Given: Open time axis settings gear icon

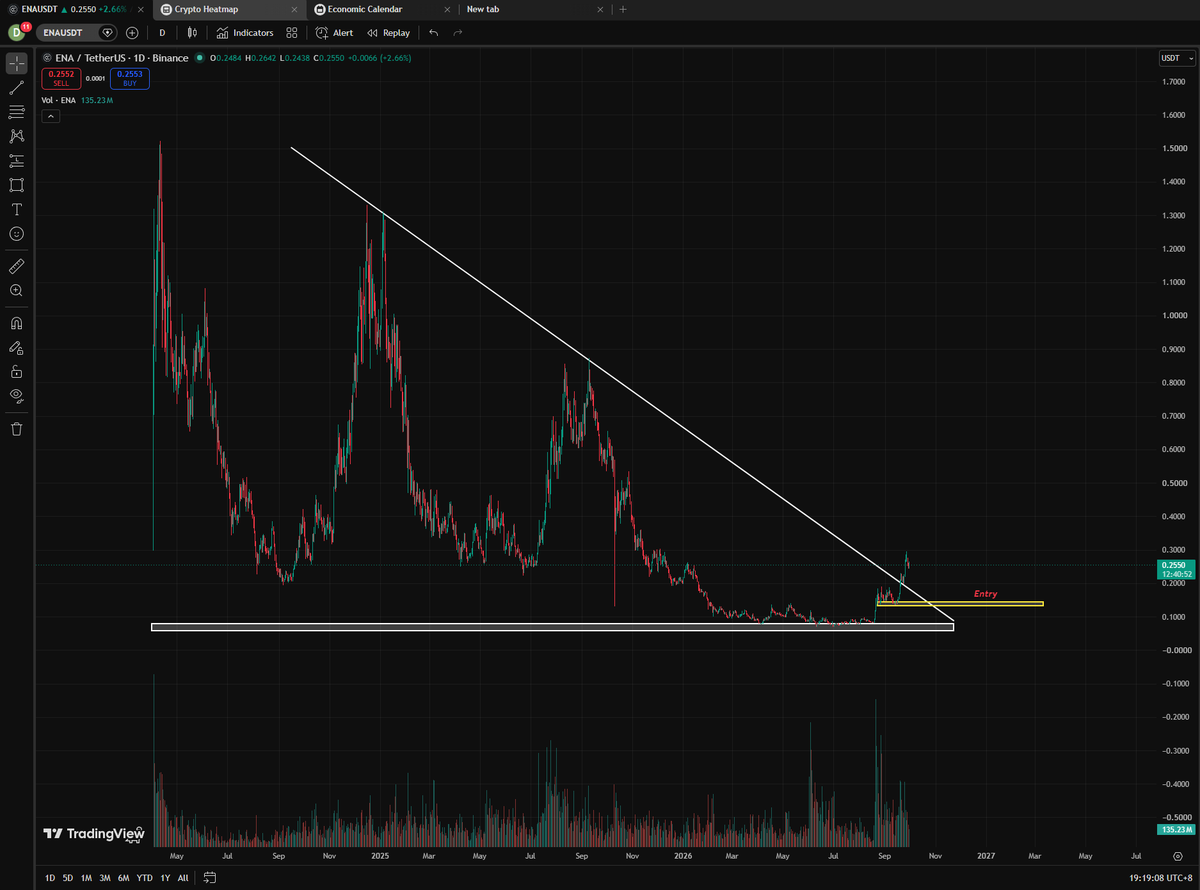Looking at the screenshot, I should (x=1177, y=857).
